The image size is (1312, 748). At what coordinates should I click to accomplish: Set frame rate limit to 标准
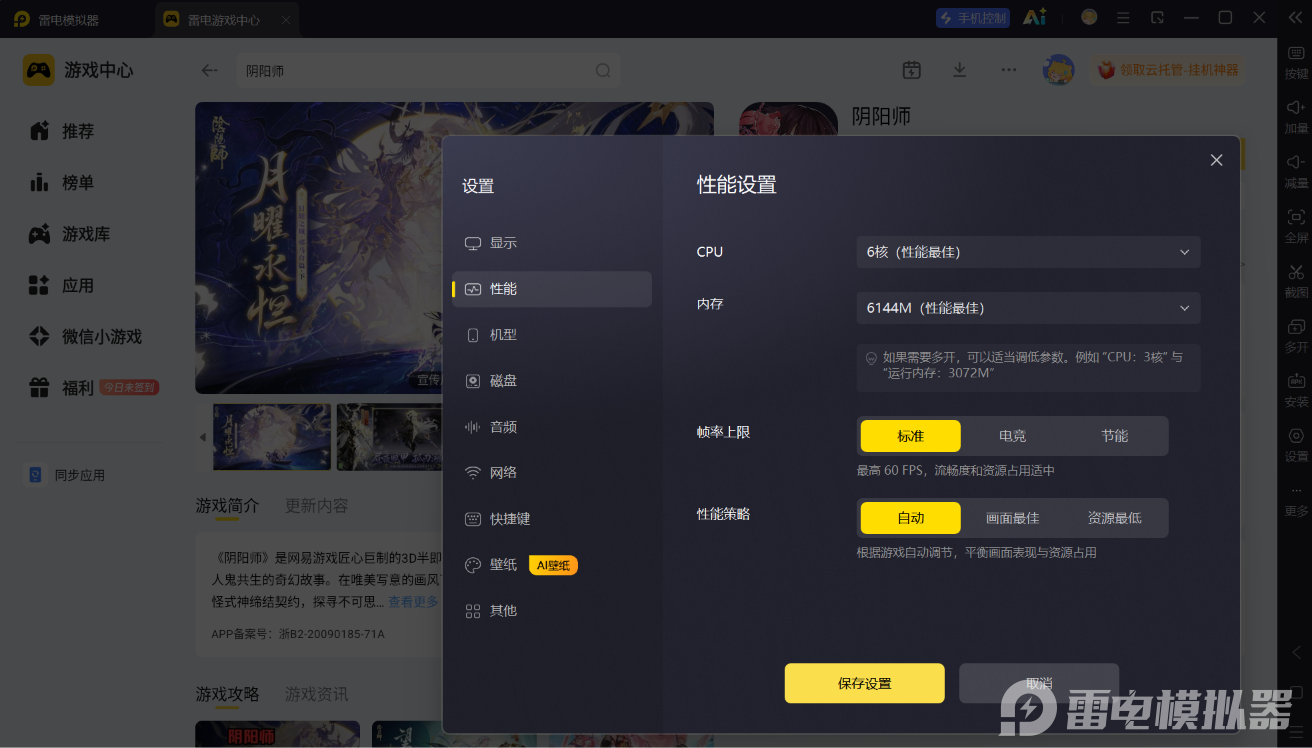pos(910,436)
